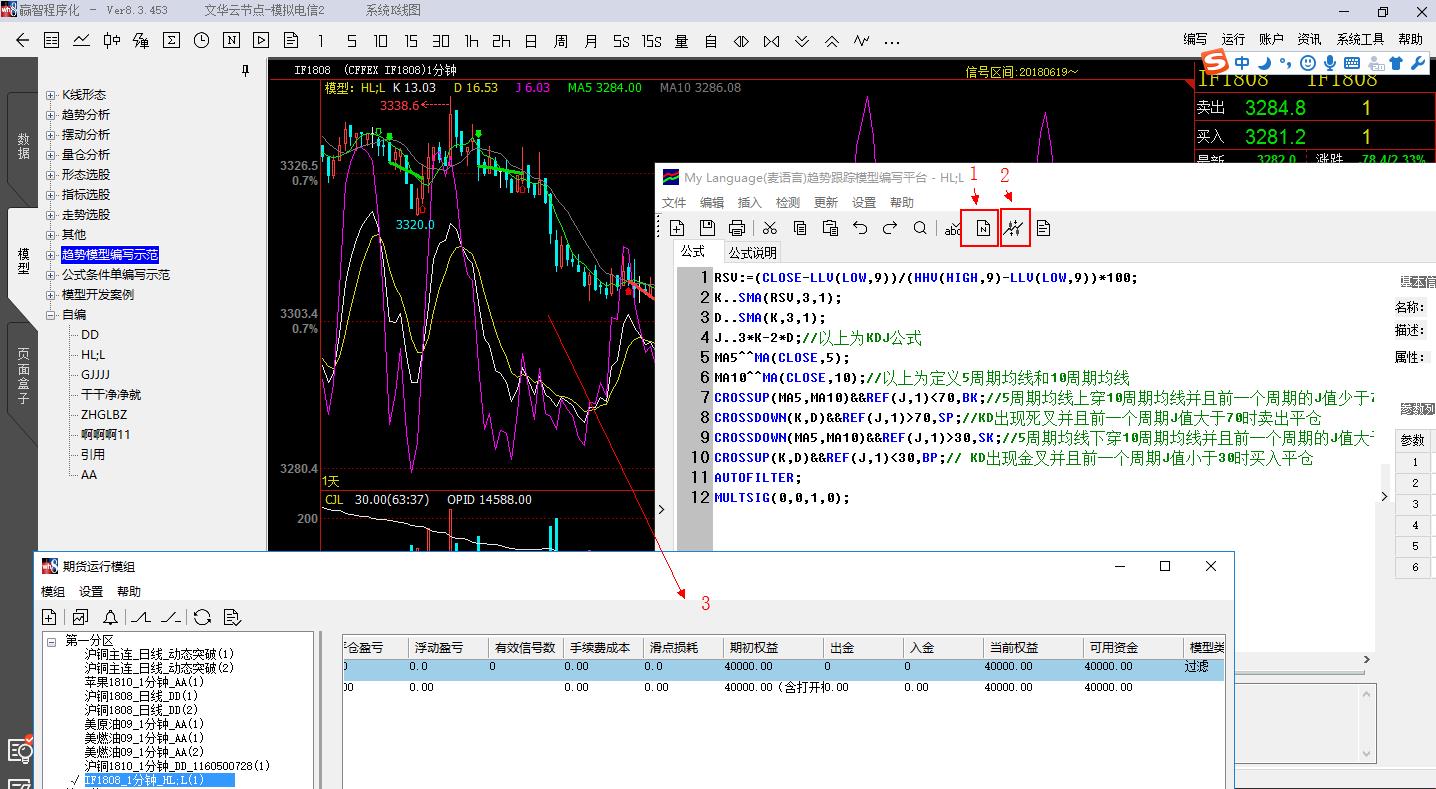1436x789 pixels.
Task: Click the back arrow in main toolbar
Action: pos(23,41)
